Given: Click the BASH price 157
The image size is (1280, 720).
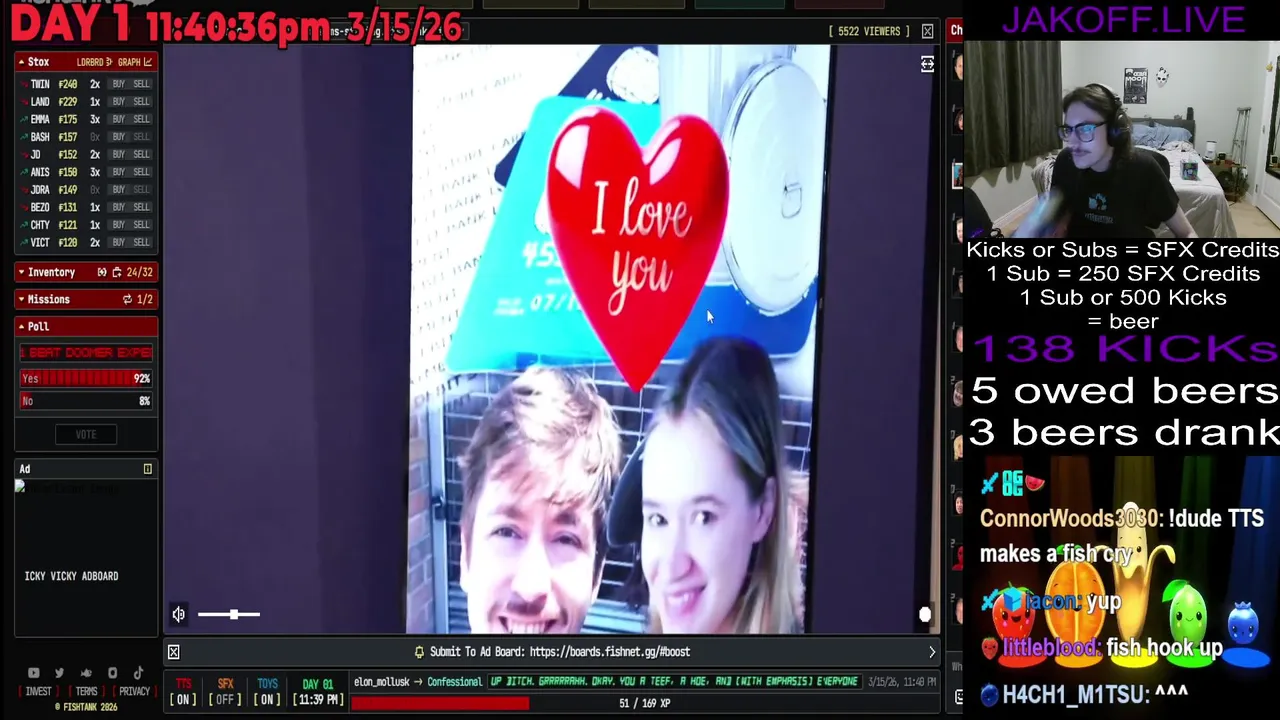Looking at the screenshot, I should pos(67,137).
